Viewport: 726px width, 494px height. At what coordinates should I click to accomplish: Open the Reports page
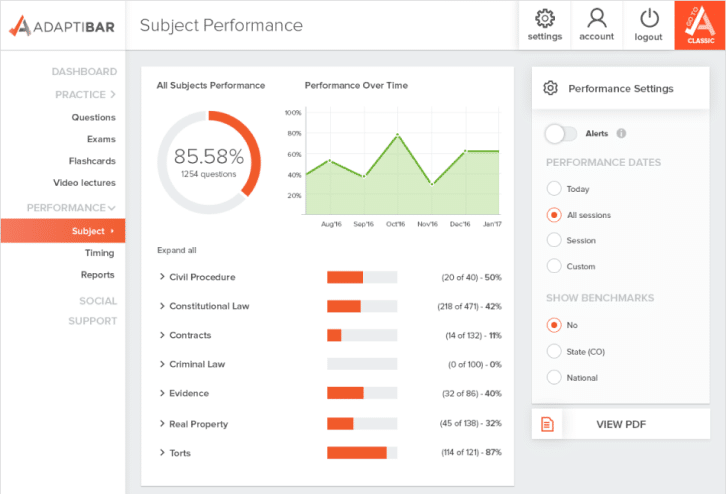click(x=98, y=275)
